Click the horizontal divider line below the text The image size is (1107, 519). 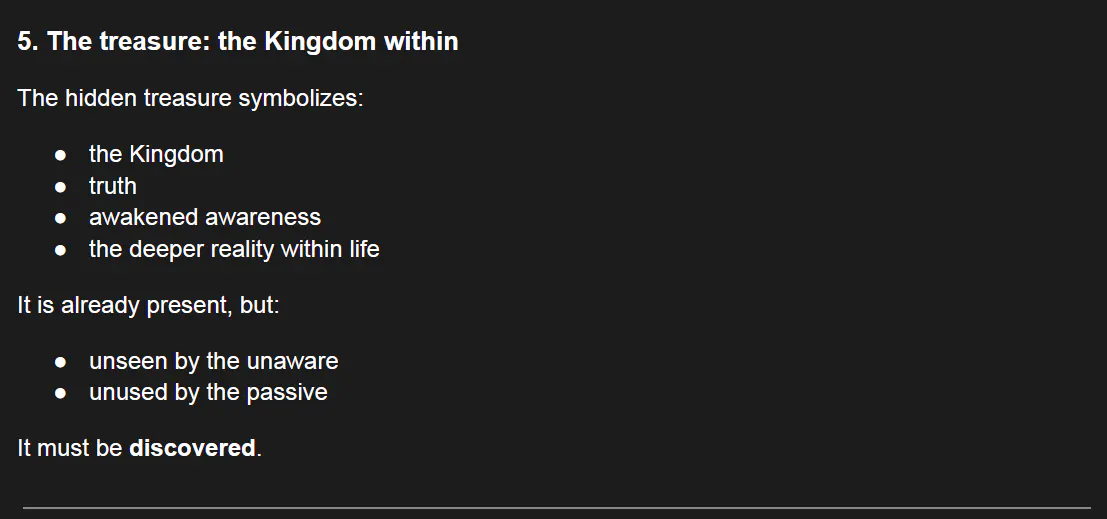(x=556, y=508)
